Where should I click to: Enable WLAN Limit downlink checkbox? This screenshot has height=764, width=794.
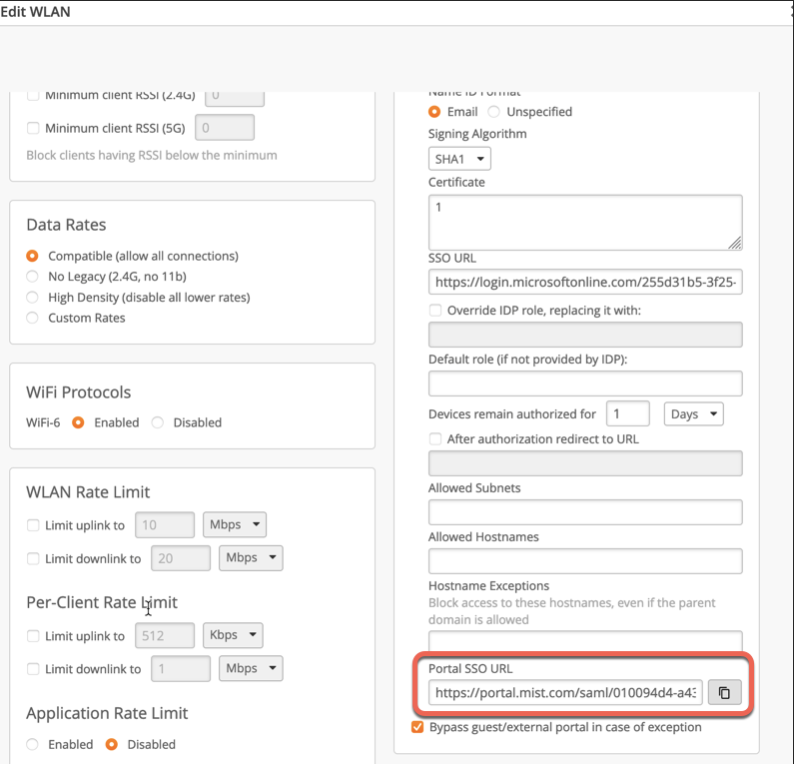pyautogui.click(x=33, y=558)
